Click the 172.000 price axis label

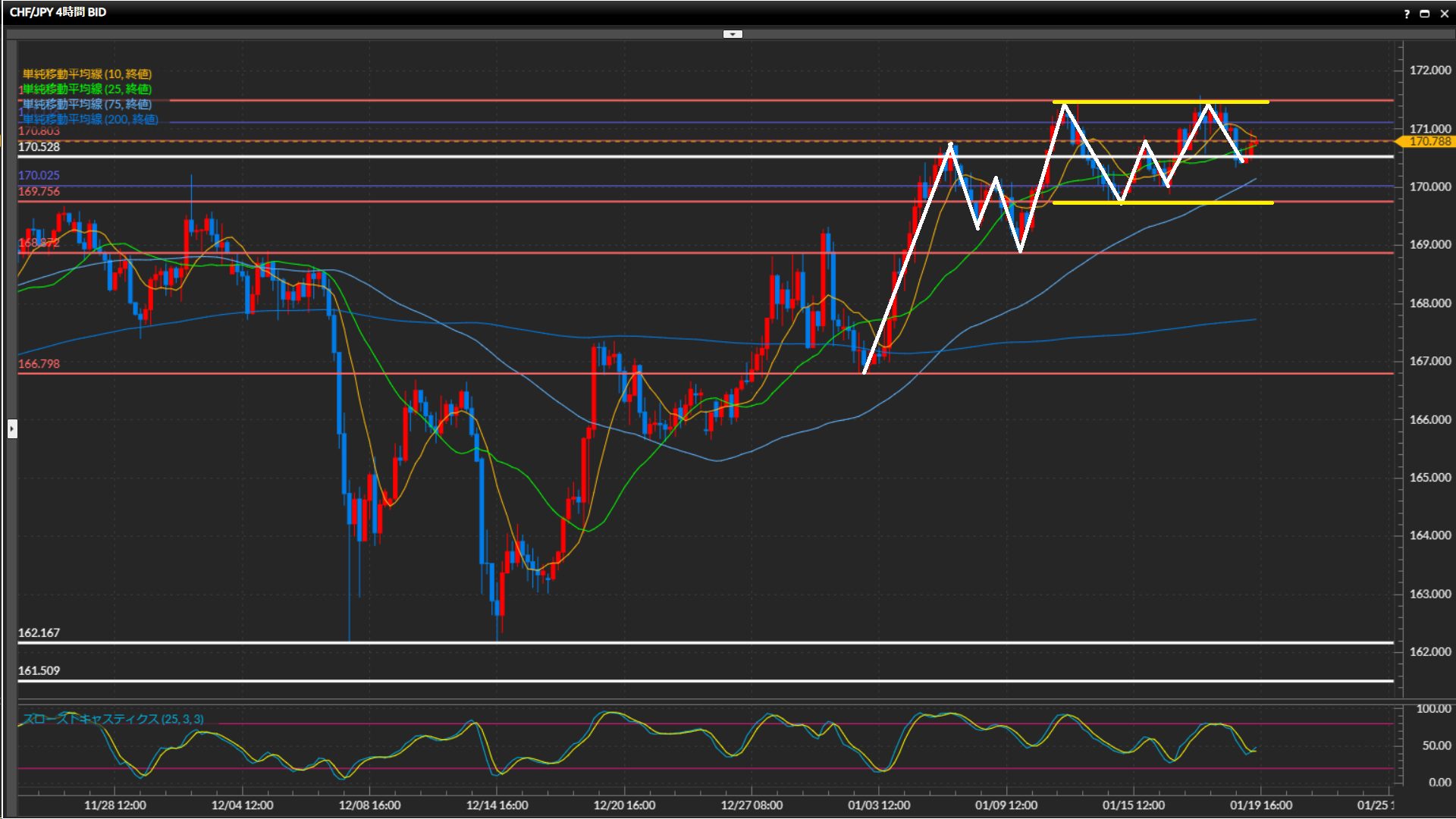click(1429, 70)
